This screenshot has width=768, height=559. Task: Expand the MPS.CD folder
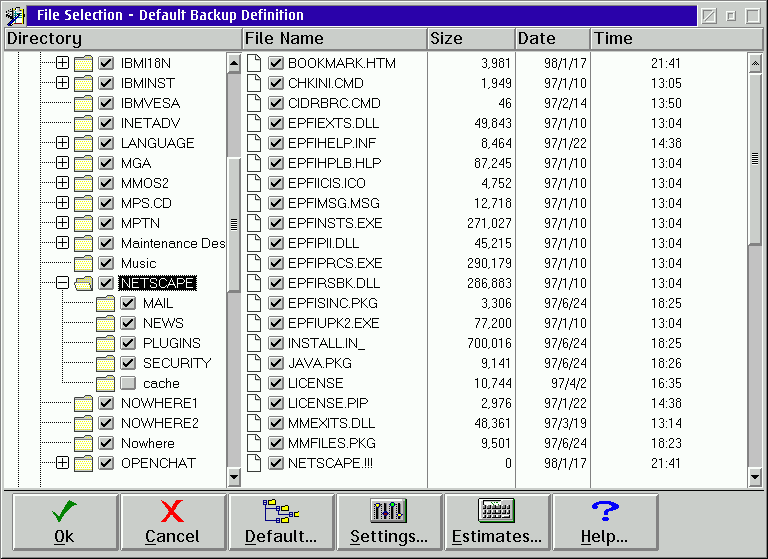(62, 203)
